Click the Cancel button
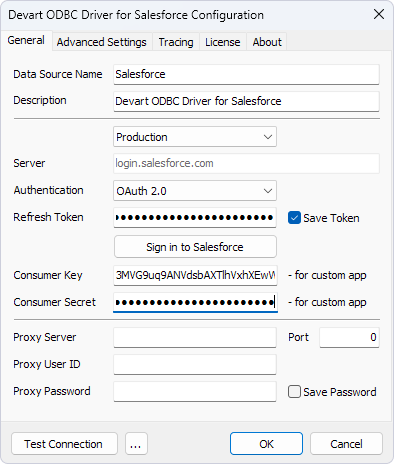 (346, 444)
